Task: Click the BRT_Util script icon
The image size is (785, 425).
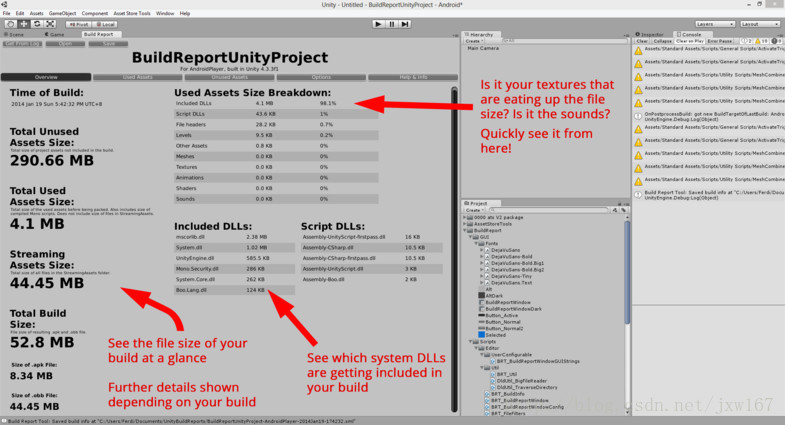Action: 493,374
